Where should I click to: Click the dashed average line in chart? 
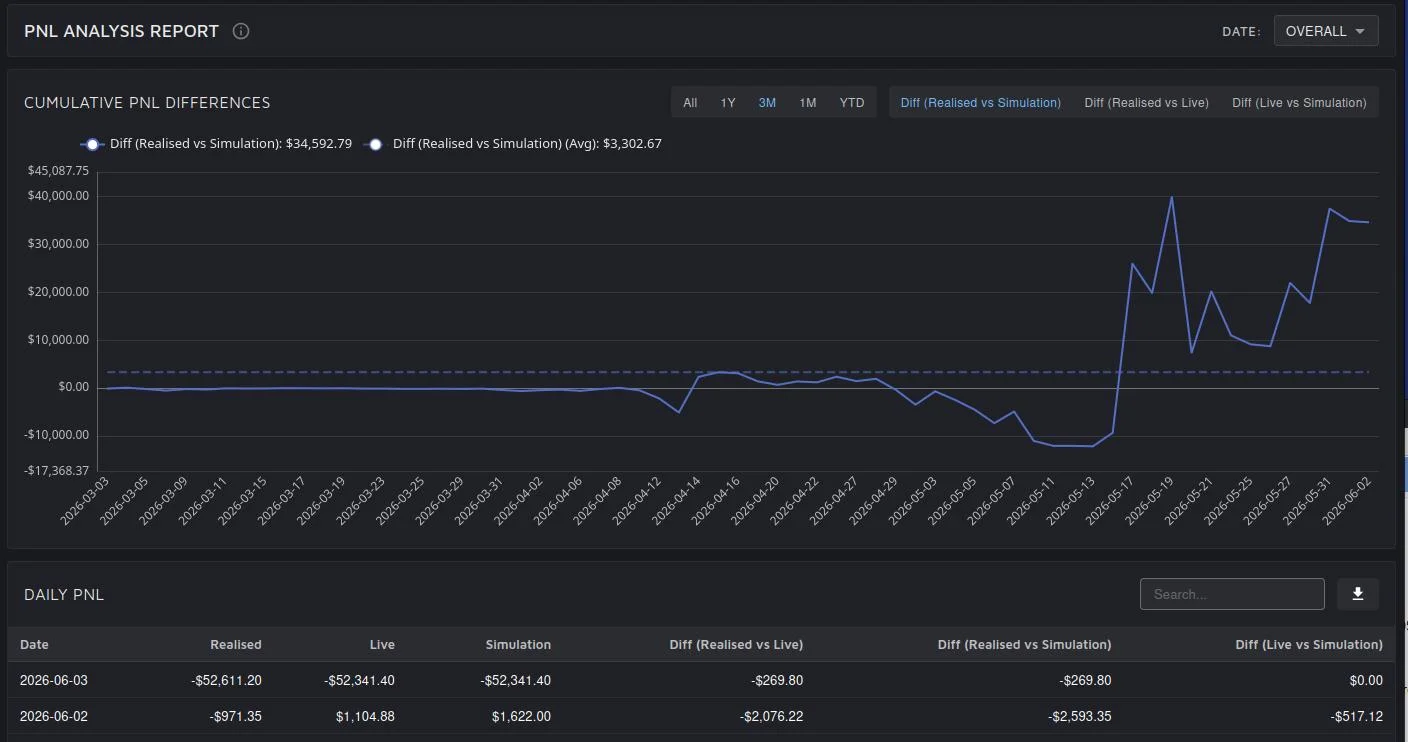coord(738,372)
